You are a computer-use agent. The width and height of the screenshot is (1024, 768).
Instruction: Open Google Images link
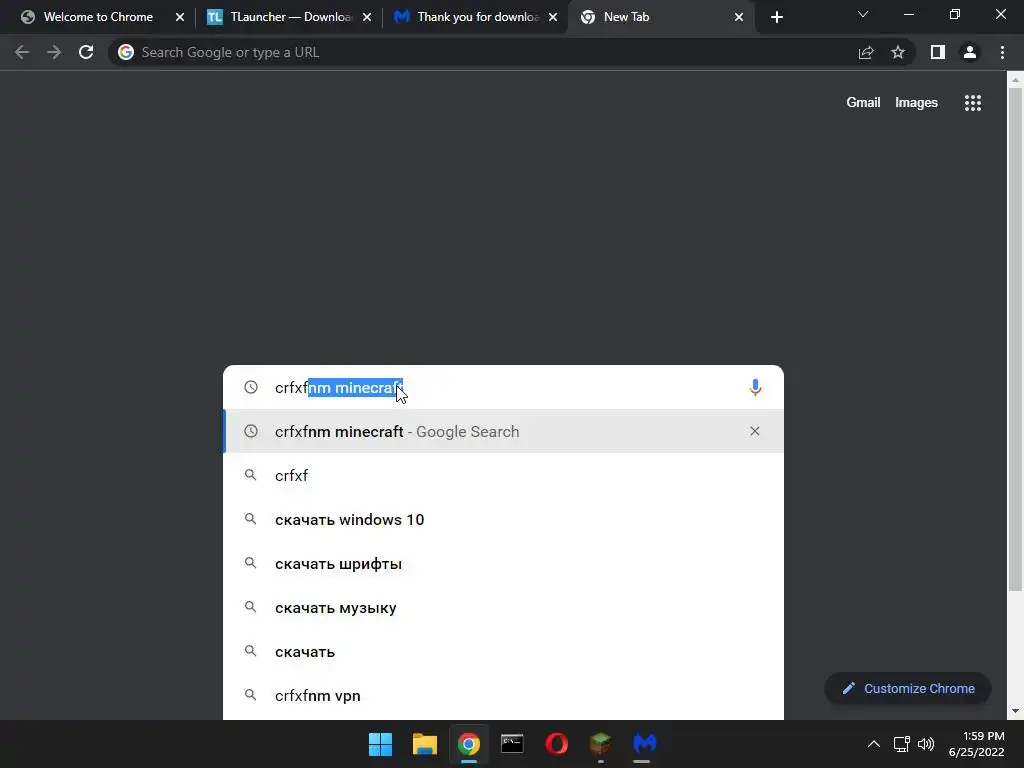click(x=916, y=103)
